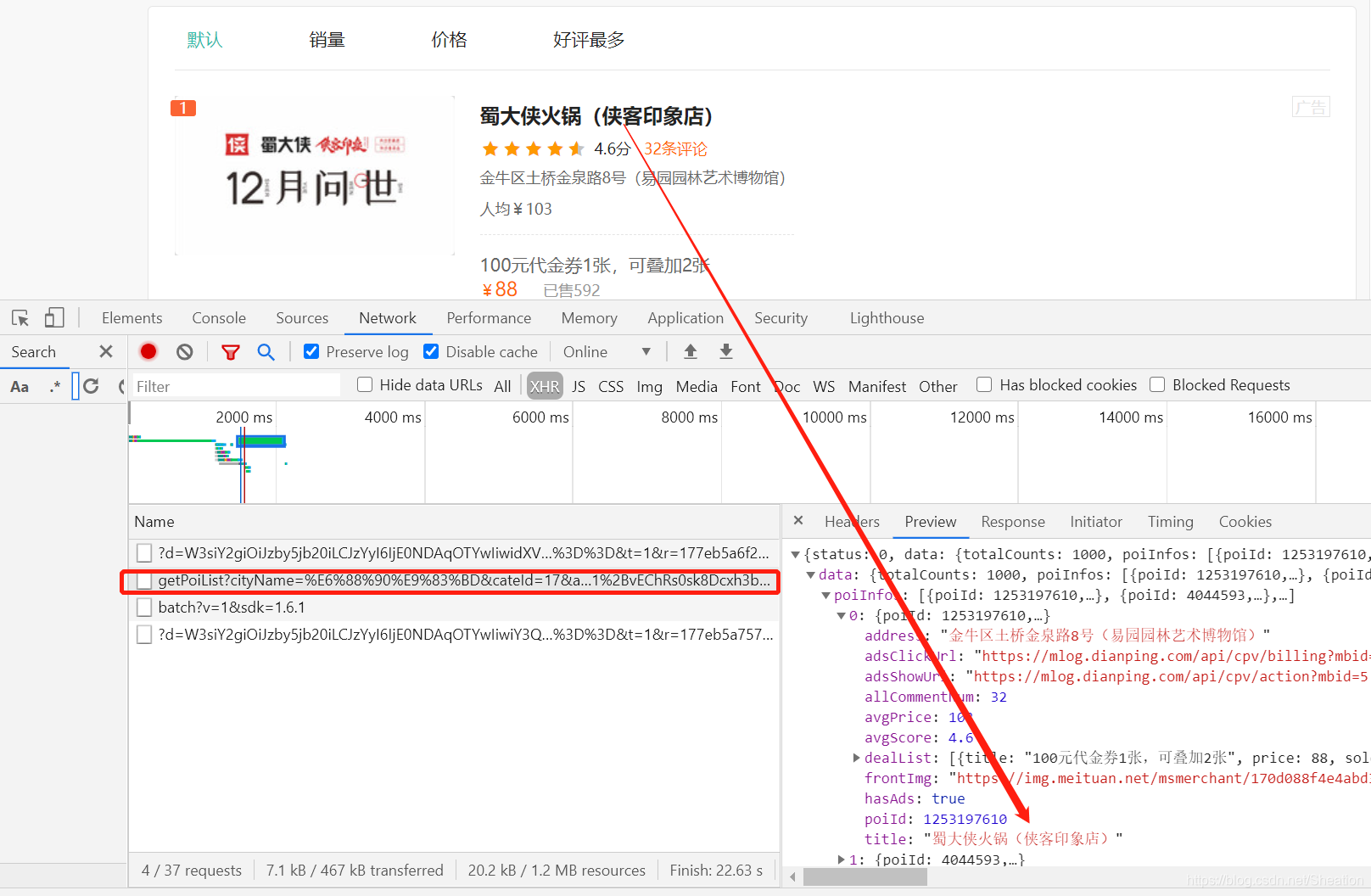This screenshot has width=1371, height=896.
Task: Open the Application tab
Action: coord(685,318)
